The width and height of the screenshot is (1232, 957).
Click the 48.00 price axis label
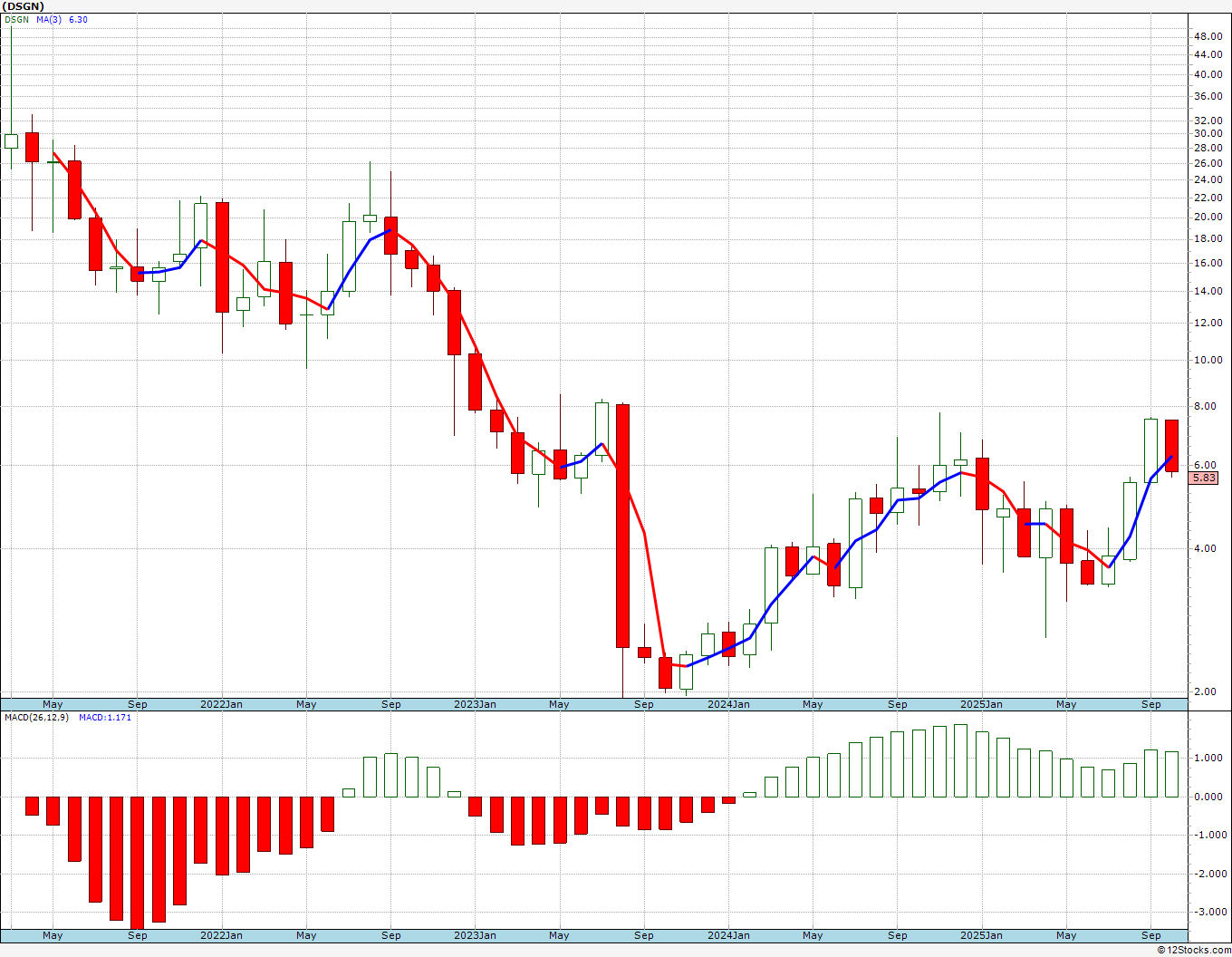point(1208,37)
